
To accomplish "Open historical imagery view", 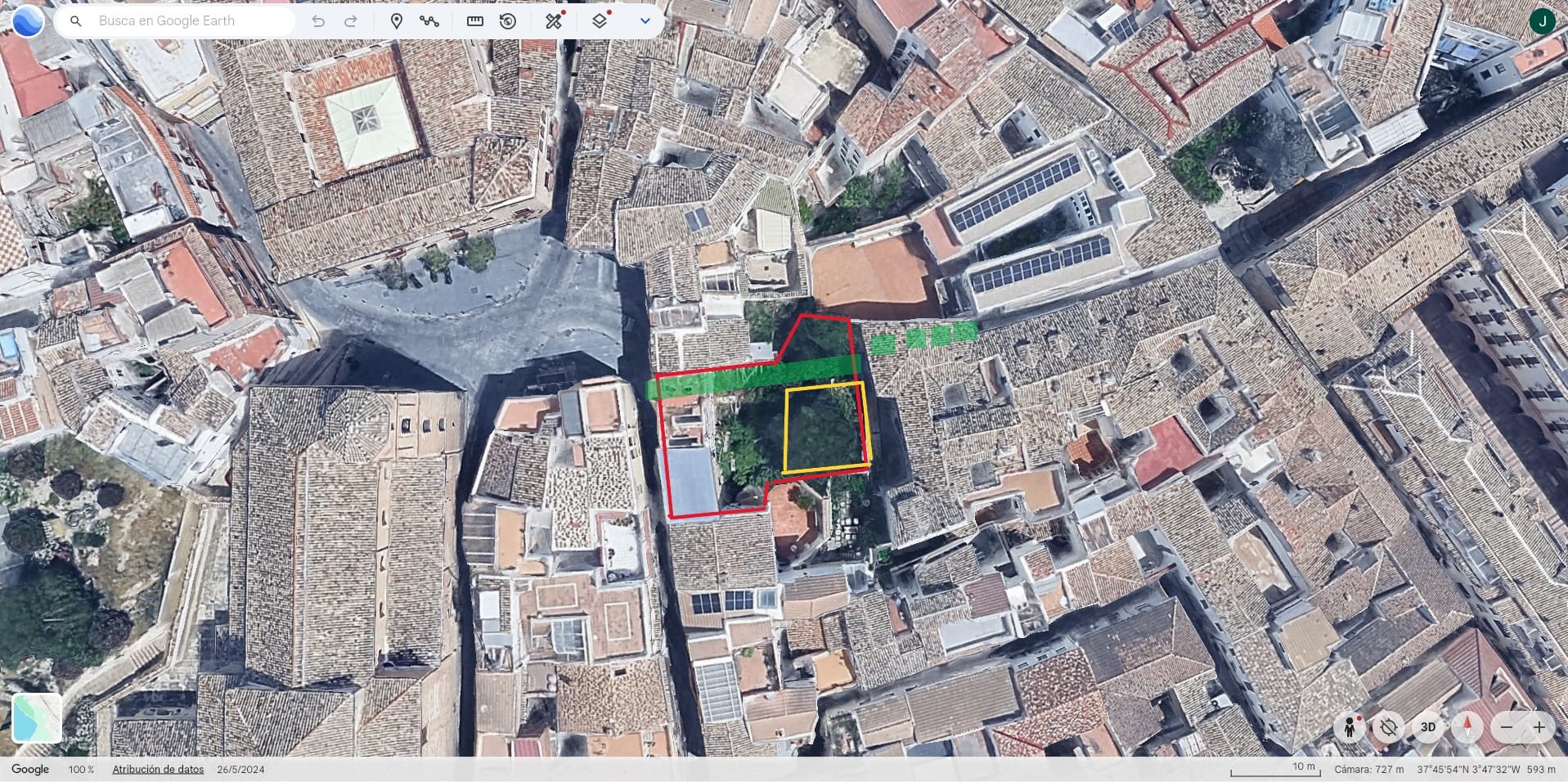I will click(x=508, y=20).
